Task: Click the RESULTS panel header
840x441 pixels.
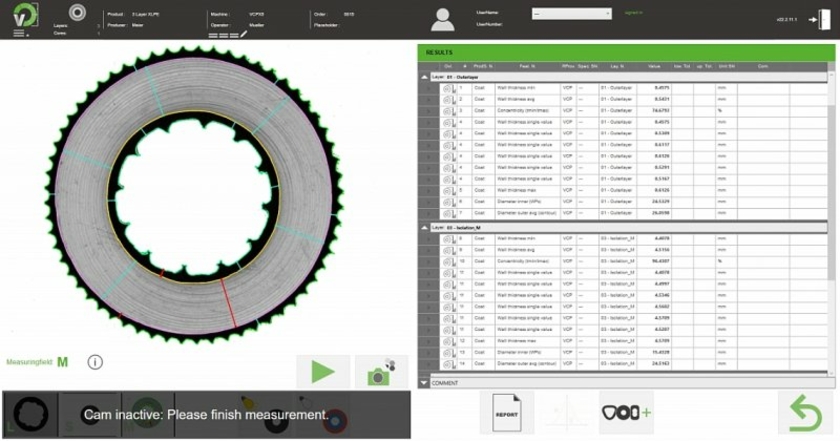Action: click(x=626, y=53)
